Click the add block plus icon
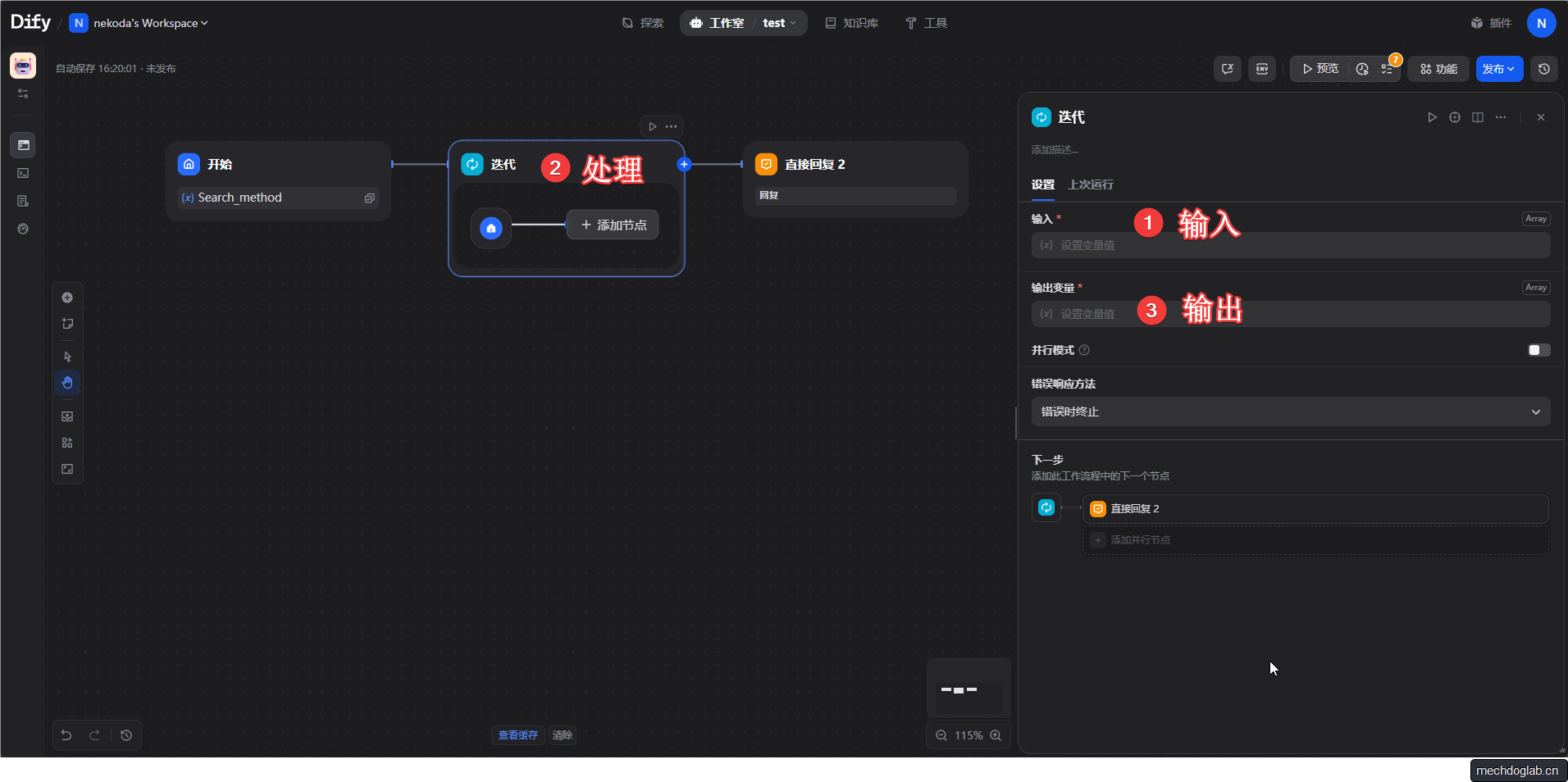 67,298
